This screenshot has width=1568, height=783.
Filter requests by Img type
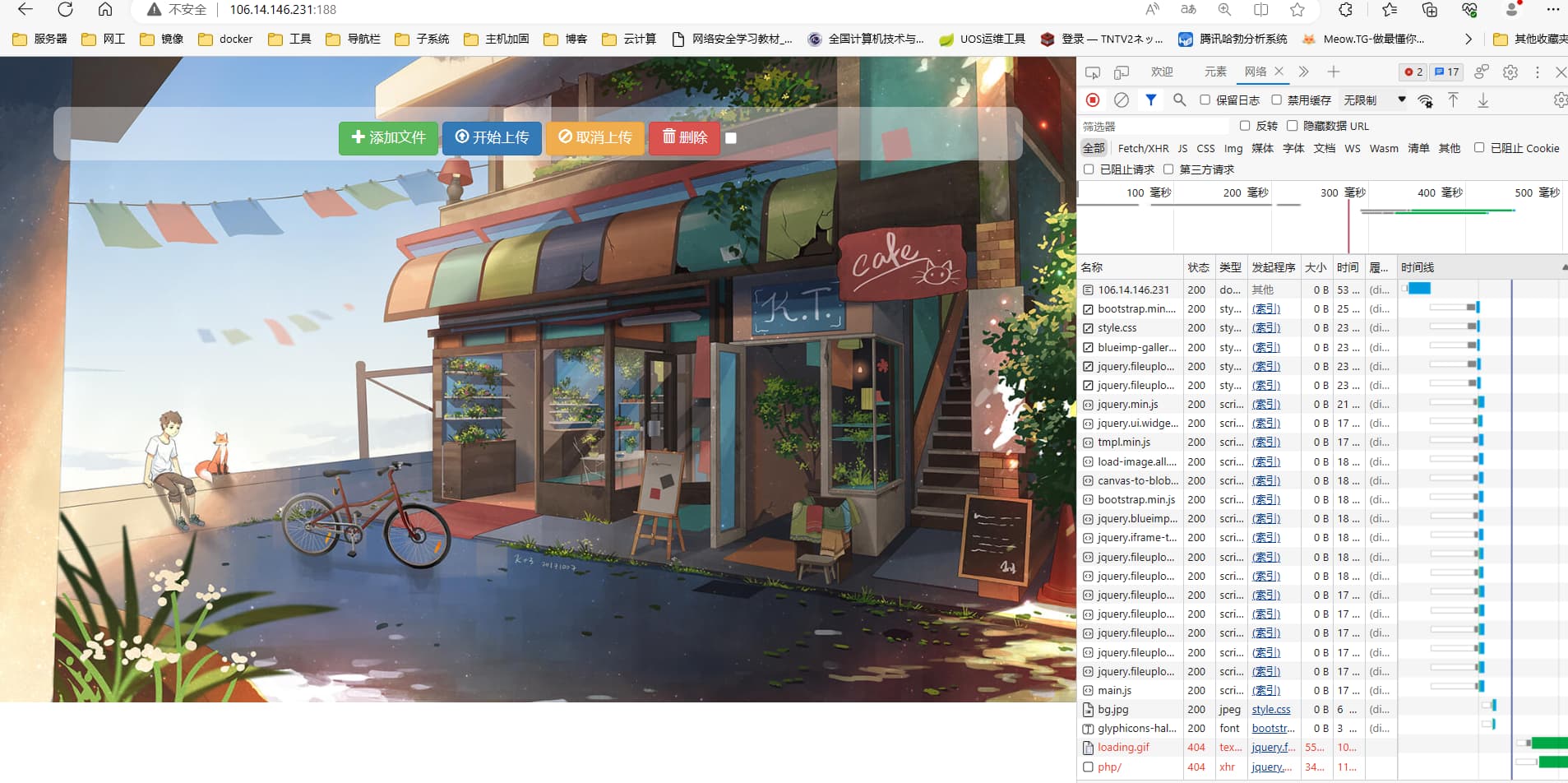click(x=1233, y=148)
